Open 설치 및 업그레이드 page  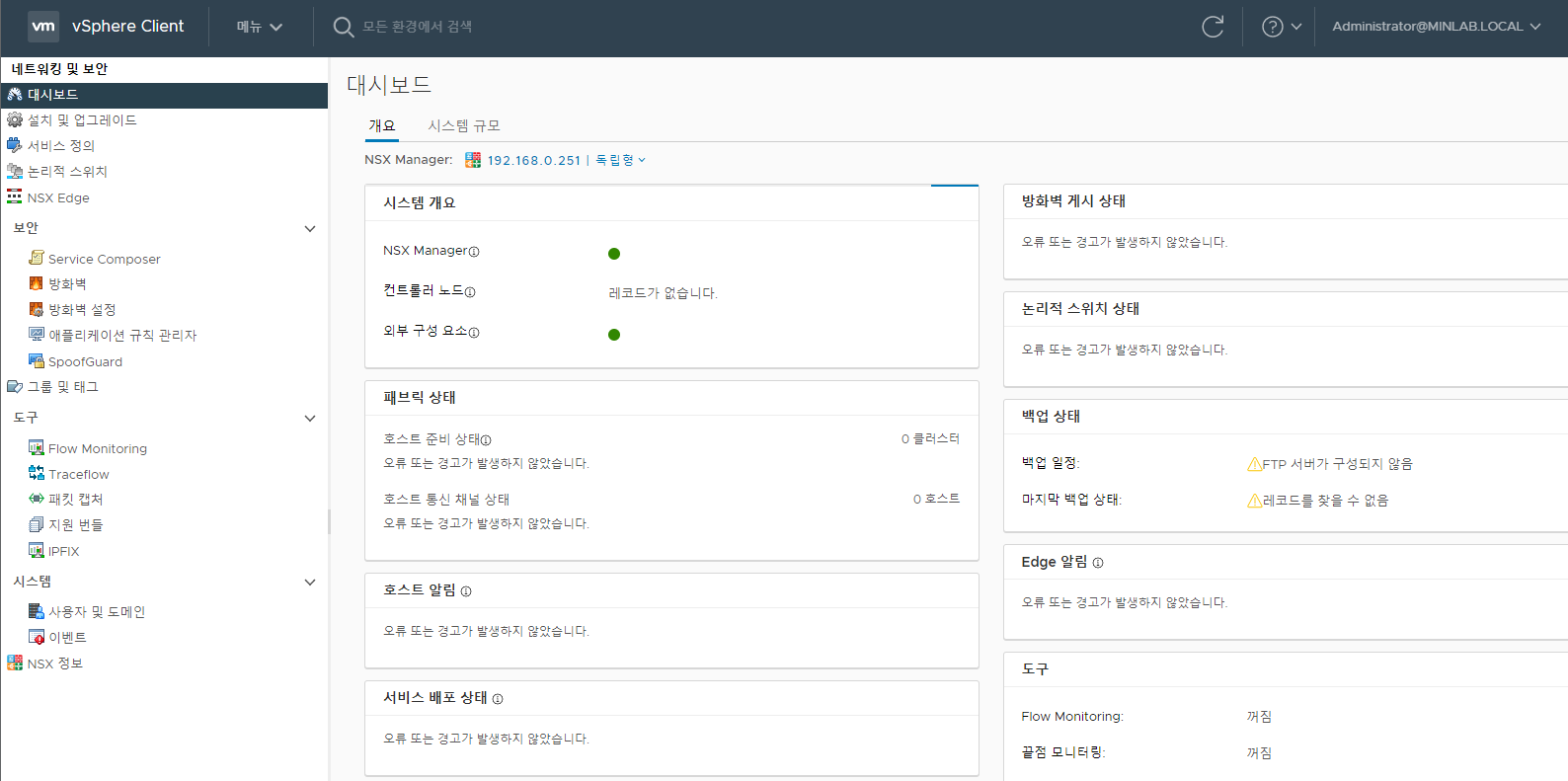pyautogui.click(x=82, y=119)
